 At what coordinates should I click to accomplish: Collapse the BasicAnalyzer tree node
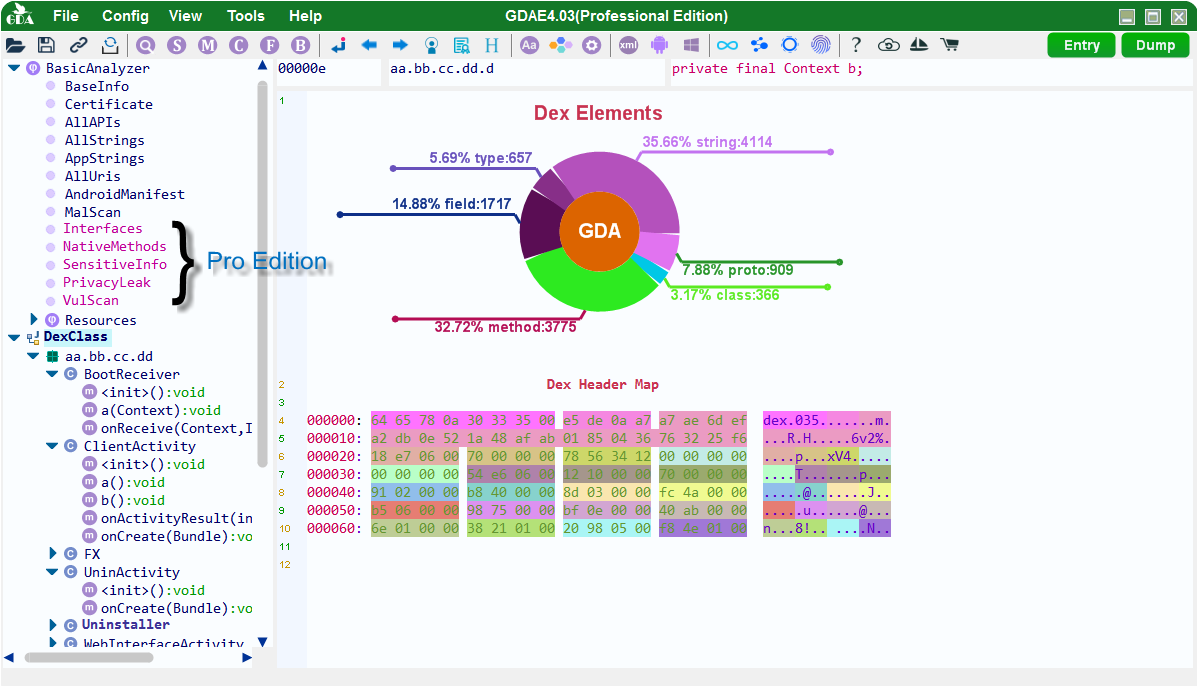tap(14, 68)
